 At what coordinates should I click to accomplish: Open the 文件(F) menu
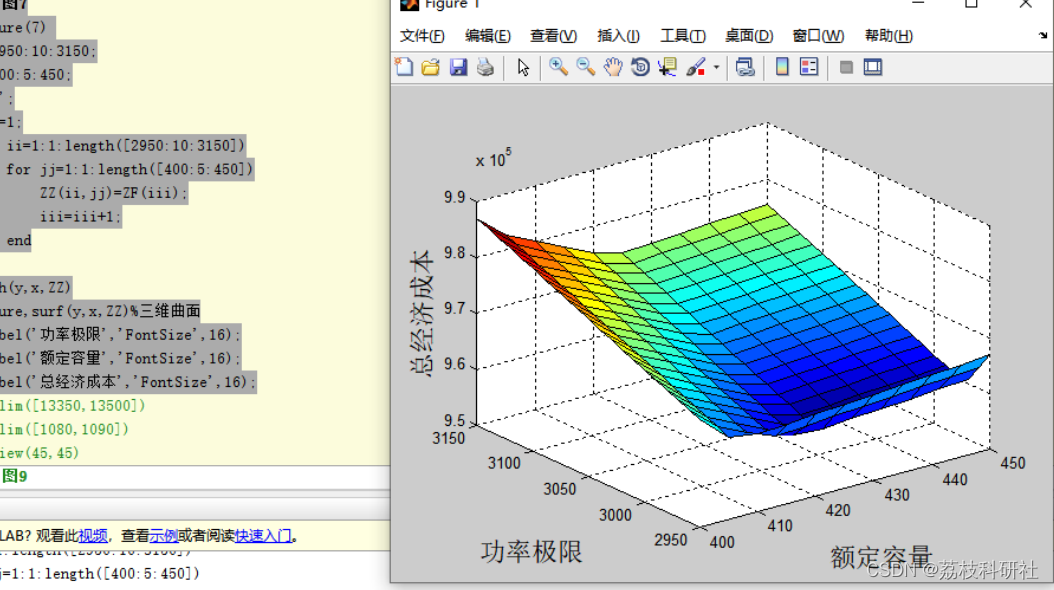pyautogui.click(x=422, y=36)
